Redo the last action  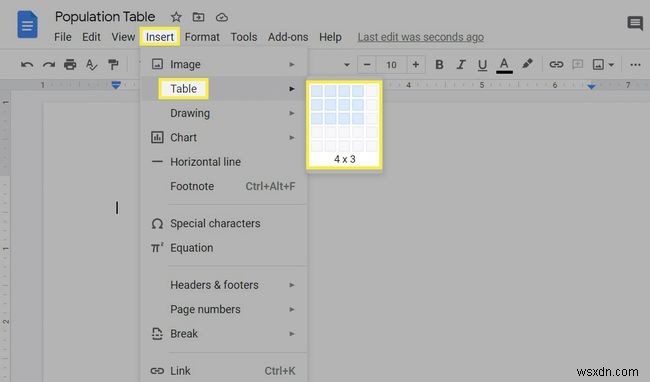click(49, 65)
